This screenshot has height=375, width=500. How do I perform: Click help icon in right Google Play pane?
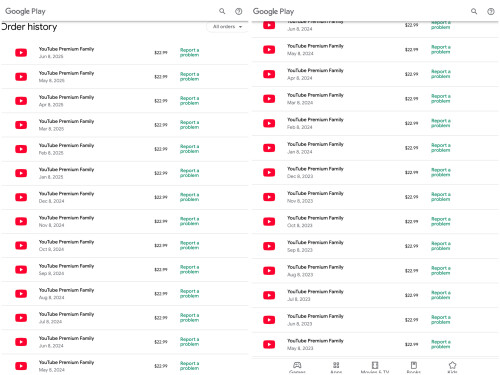coord(491,11)
